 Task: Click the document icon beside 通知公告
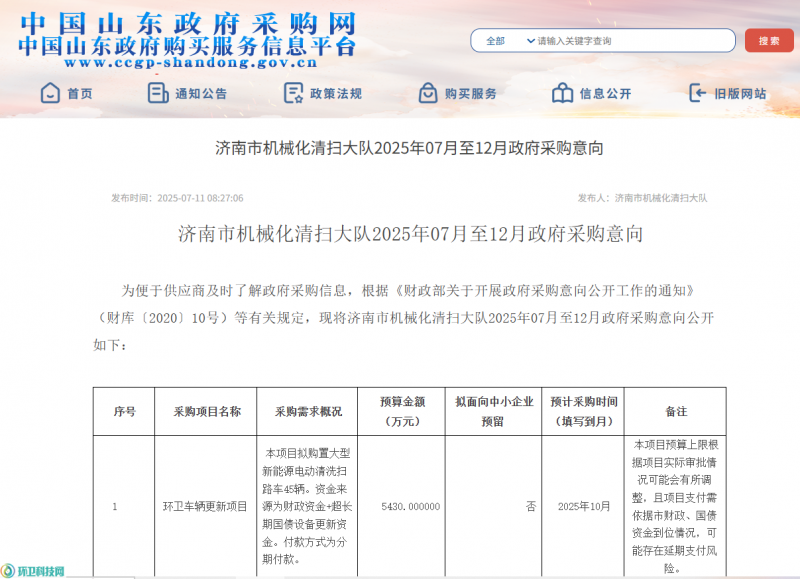[x=158, y=93]
